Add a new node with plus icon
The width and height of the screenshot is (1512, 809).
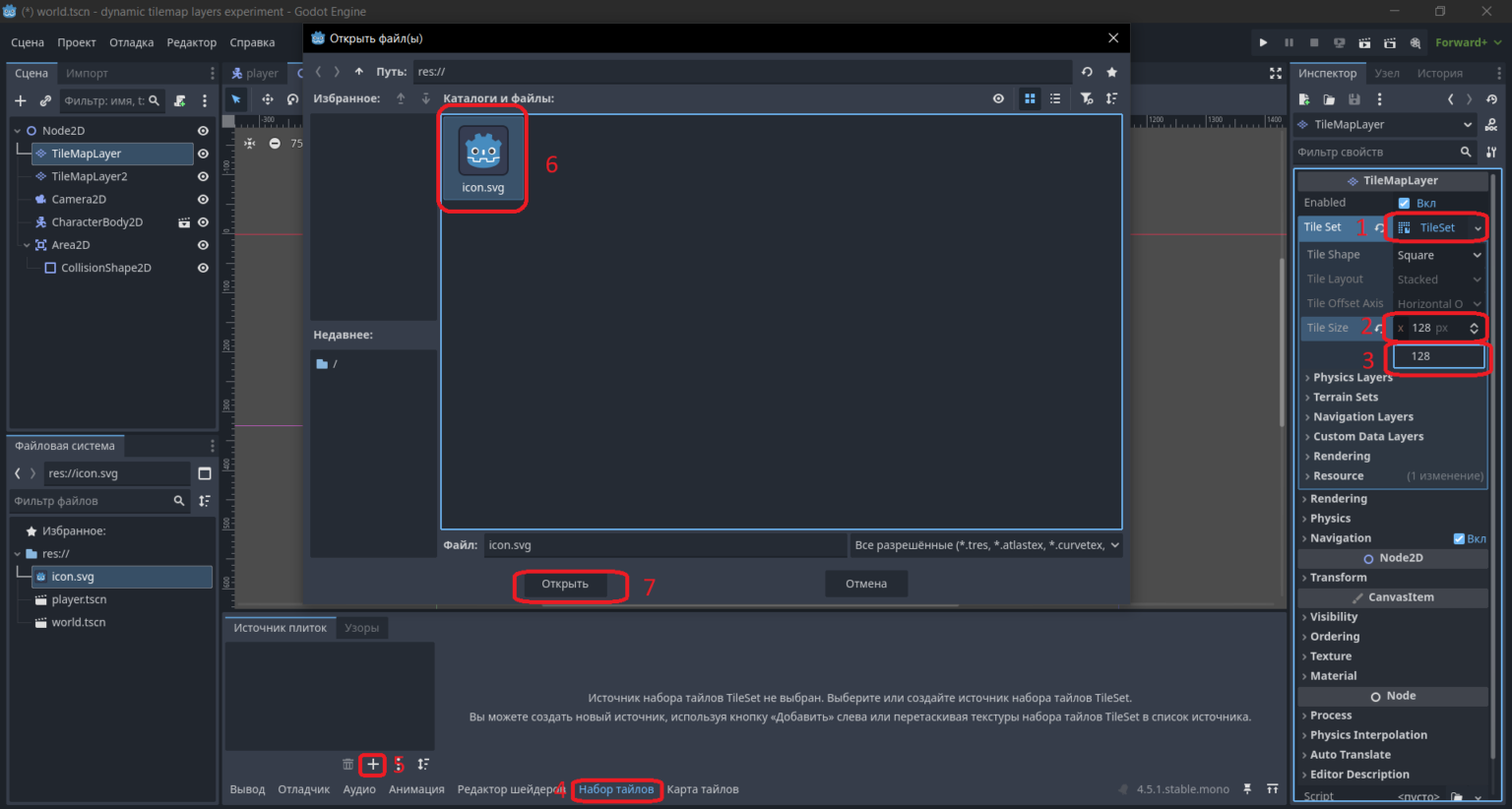point(21,100)
